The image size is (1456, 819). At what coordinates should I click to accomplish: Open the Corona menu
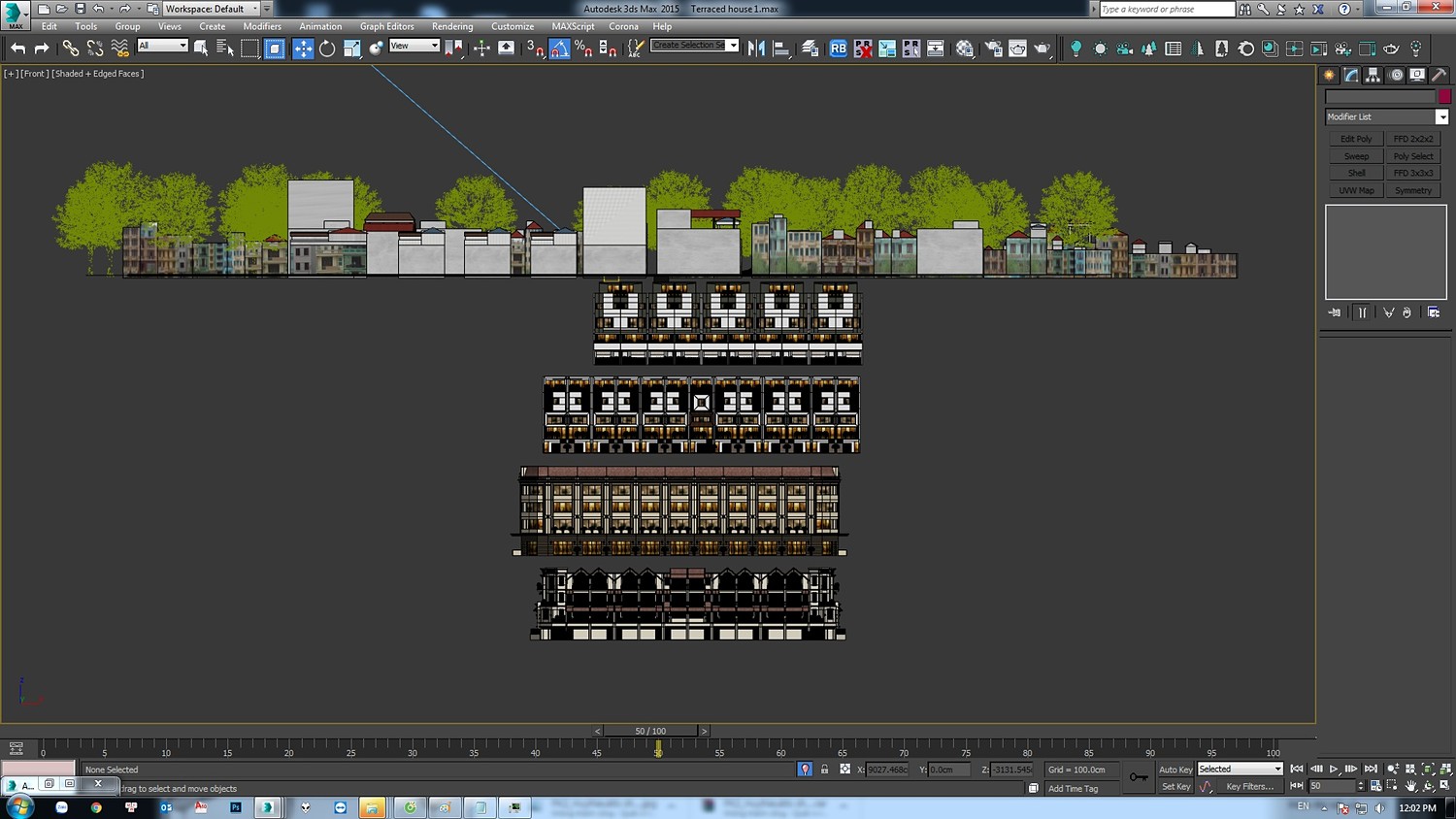coord(623,26)
